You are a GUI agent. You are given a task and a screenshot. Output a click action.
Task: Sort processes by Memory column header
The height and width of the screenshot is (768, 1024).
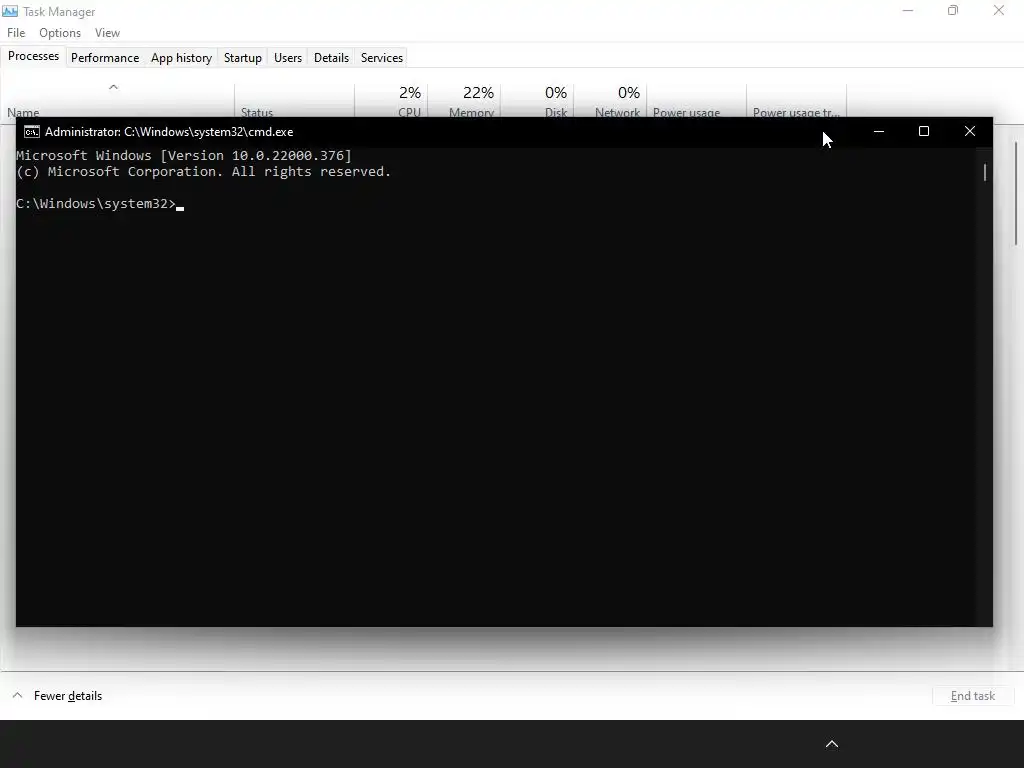tap(464, 102)
